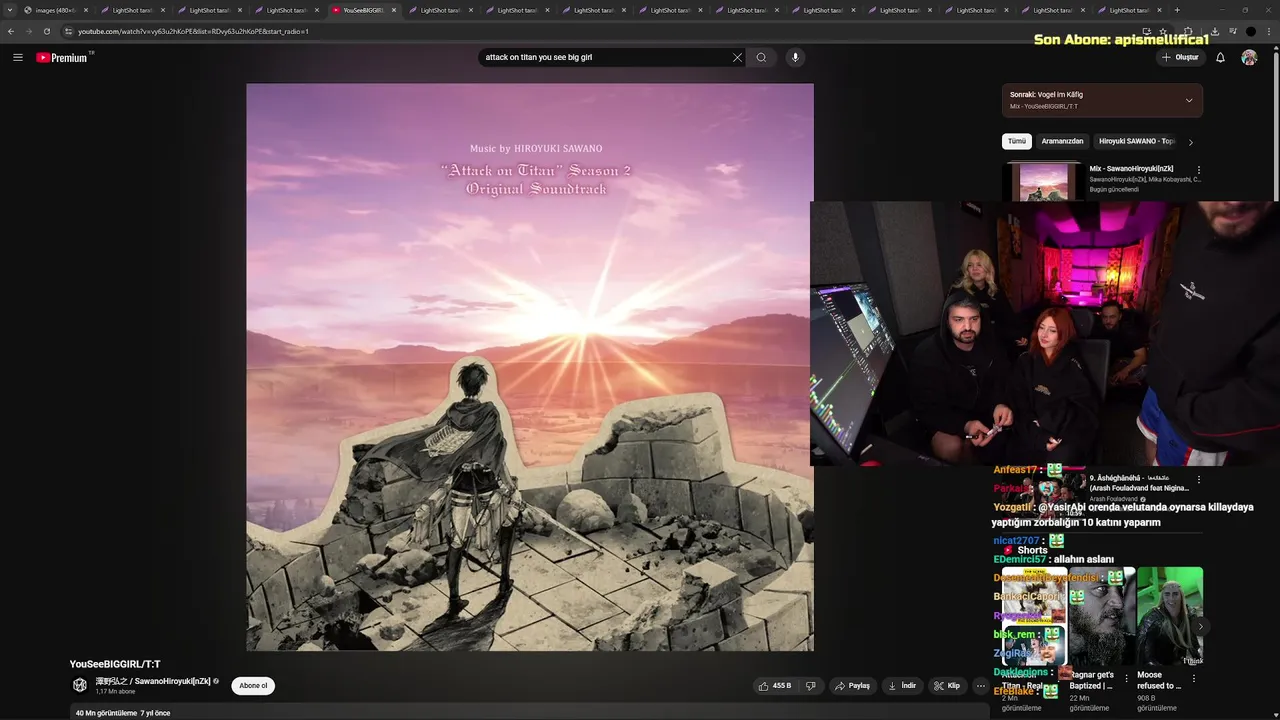Go back with browser back arrow
1280x720 pixels.
11,31
